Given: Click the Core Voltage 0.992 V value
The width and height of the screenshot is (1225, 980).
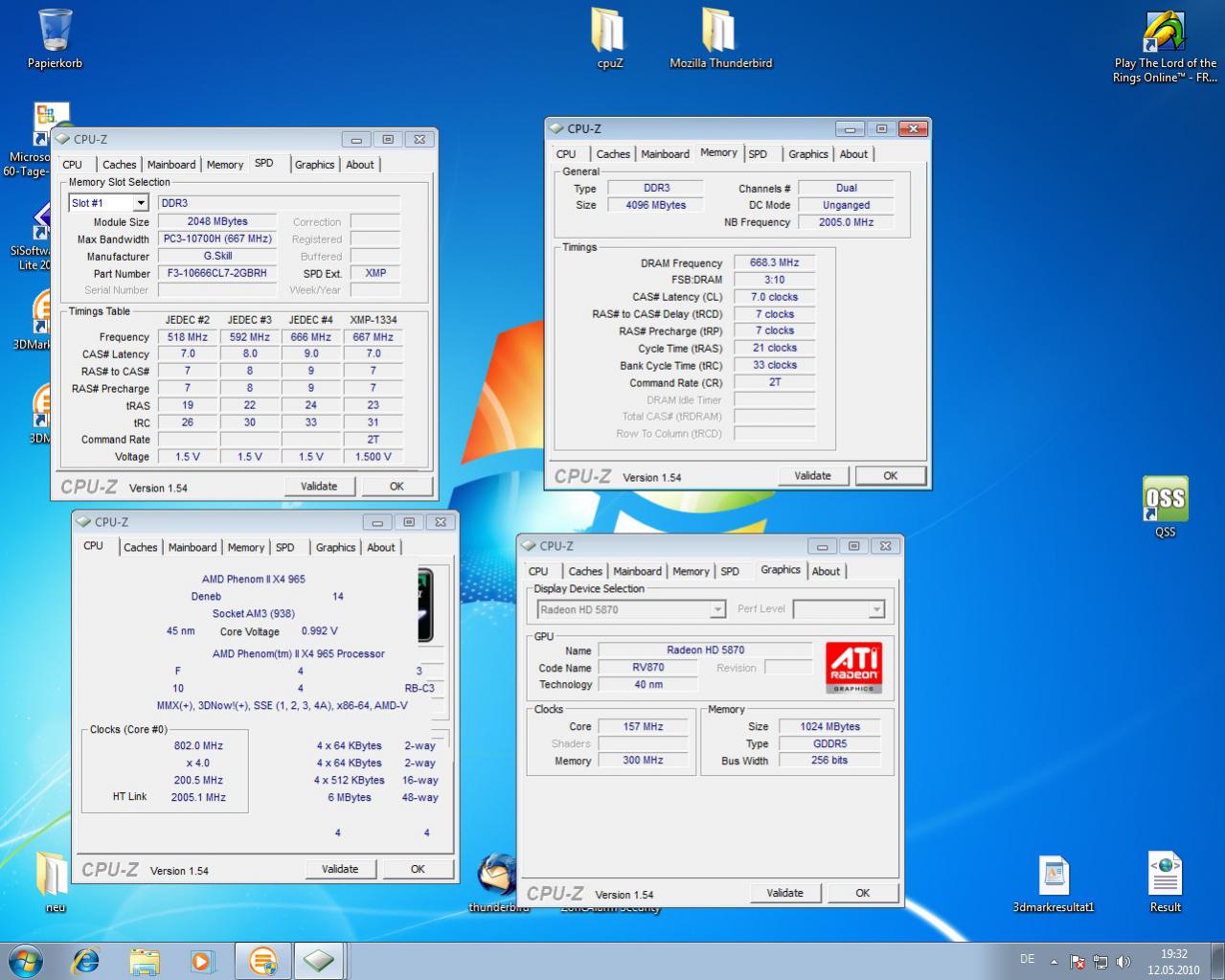Looking at the screenshot, I should pyautogui.click(x=319, y=631).
